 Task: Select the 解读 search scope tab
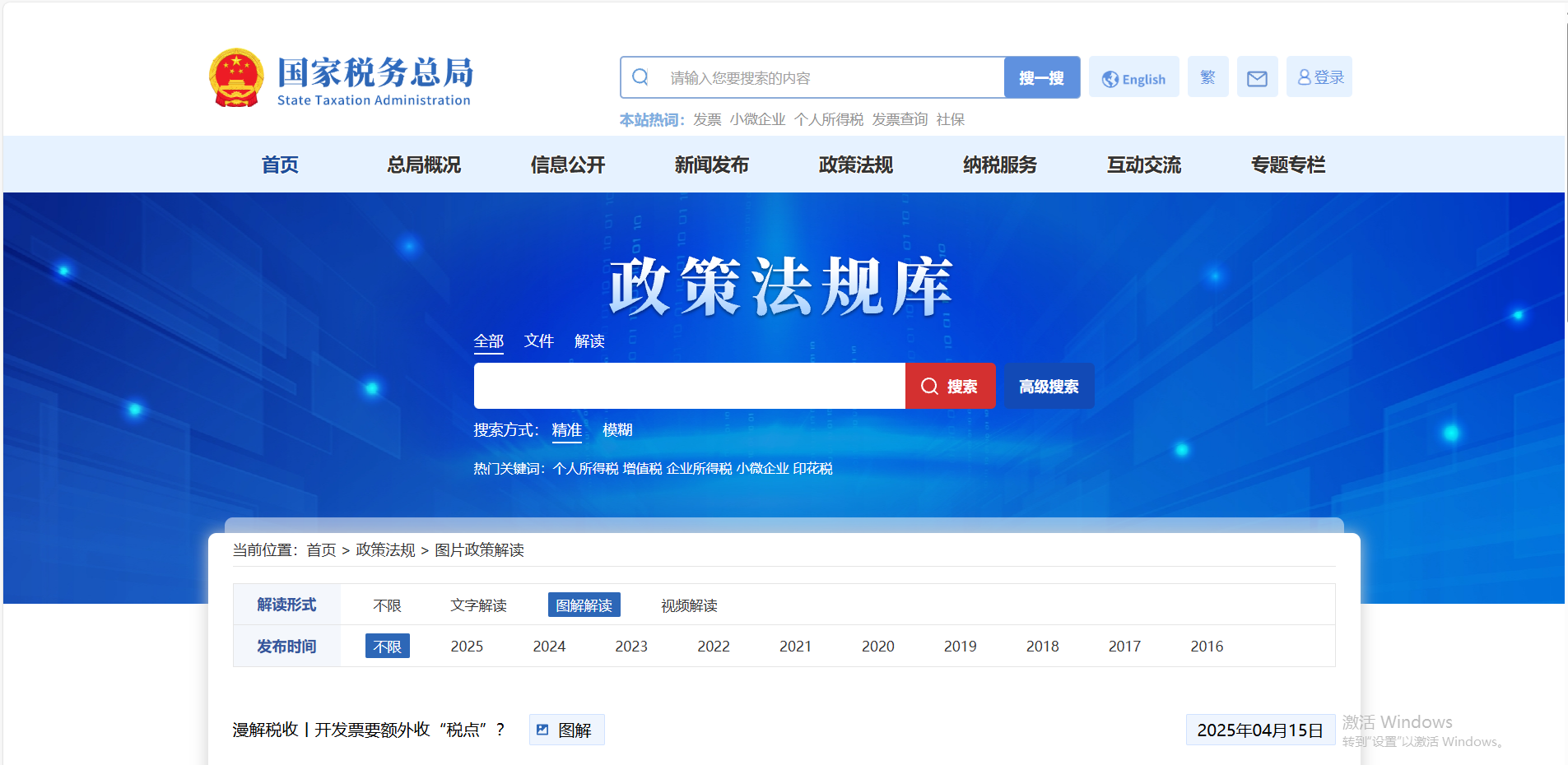tap(589, 341)
